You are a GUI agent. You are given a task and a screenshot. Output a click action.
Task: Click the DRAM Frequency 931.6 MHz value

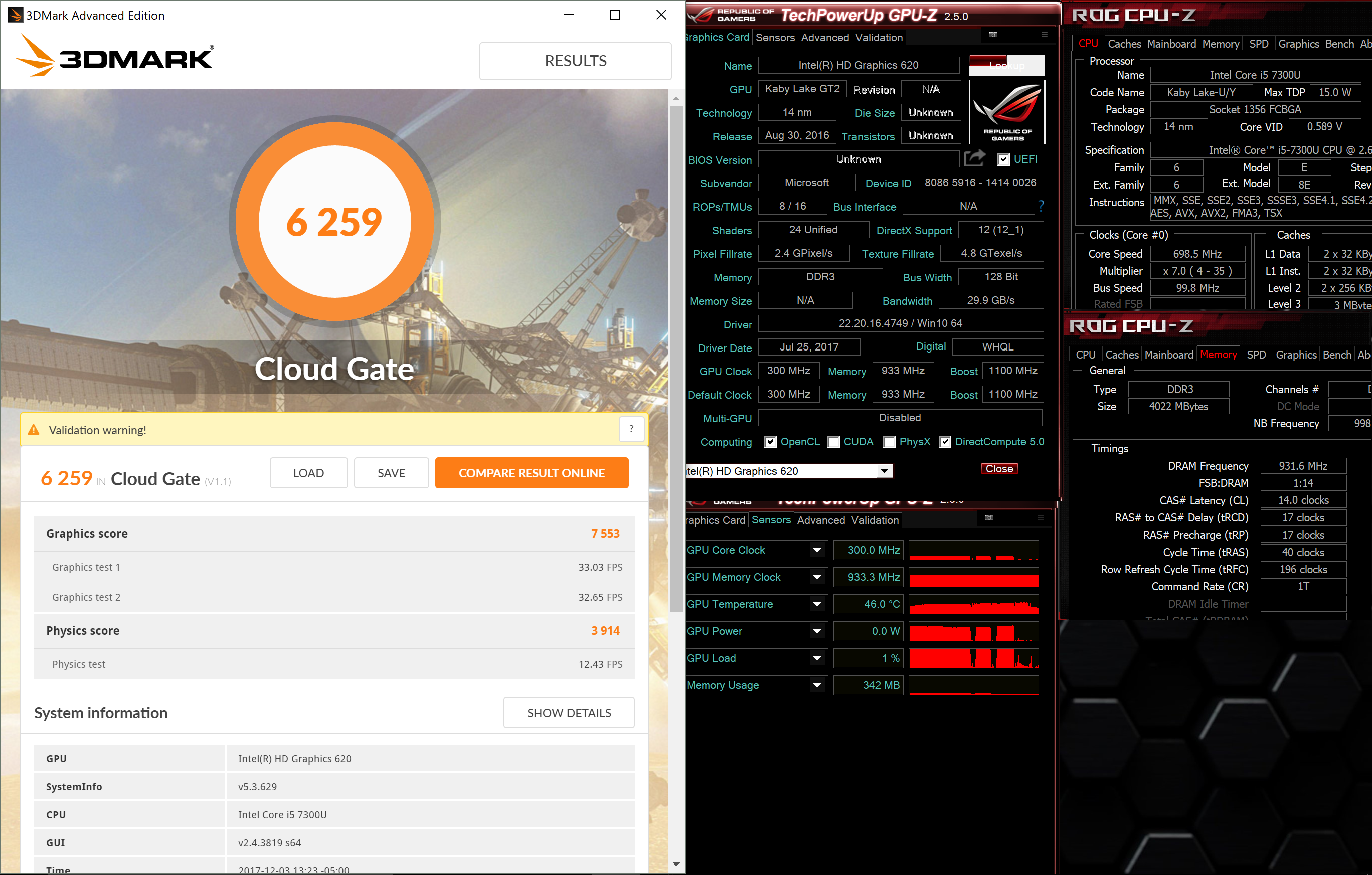[x=1303, y=466]
